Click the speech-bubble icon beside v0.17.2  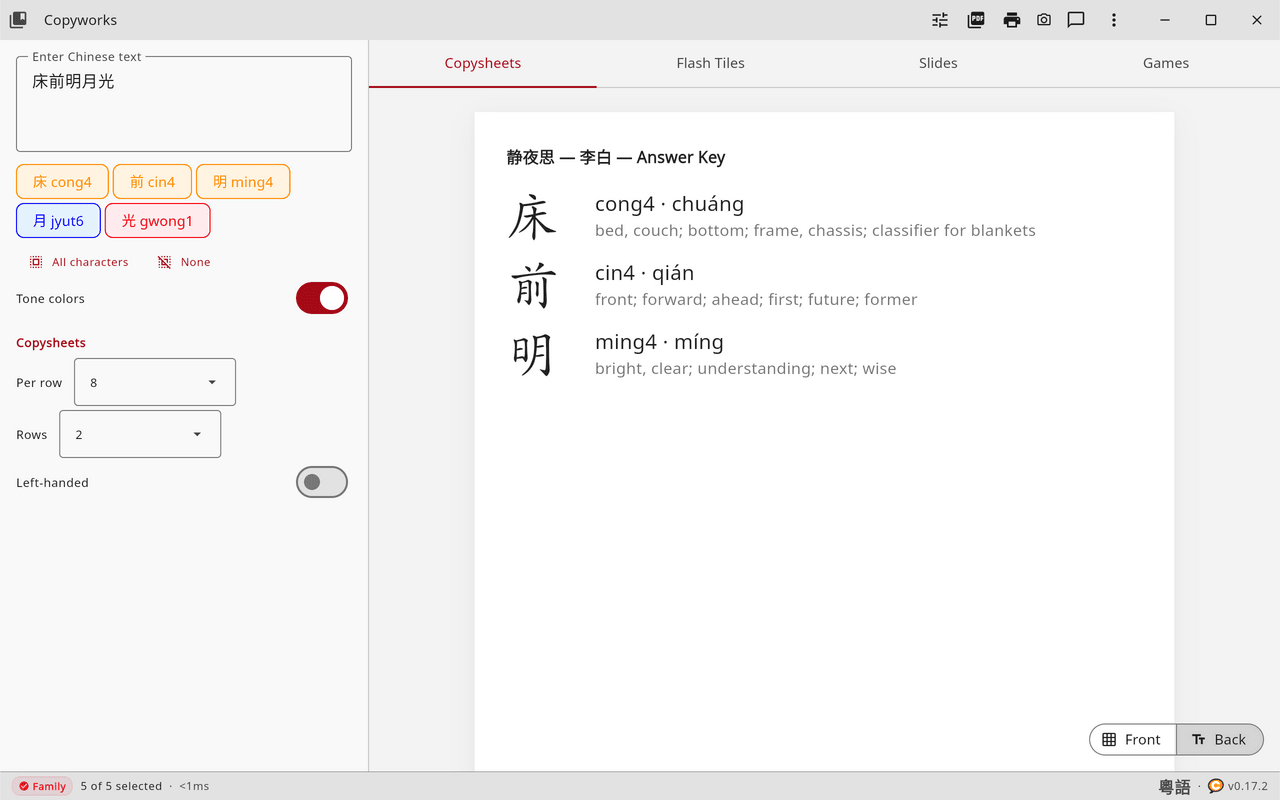coord(1216,786)
